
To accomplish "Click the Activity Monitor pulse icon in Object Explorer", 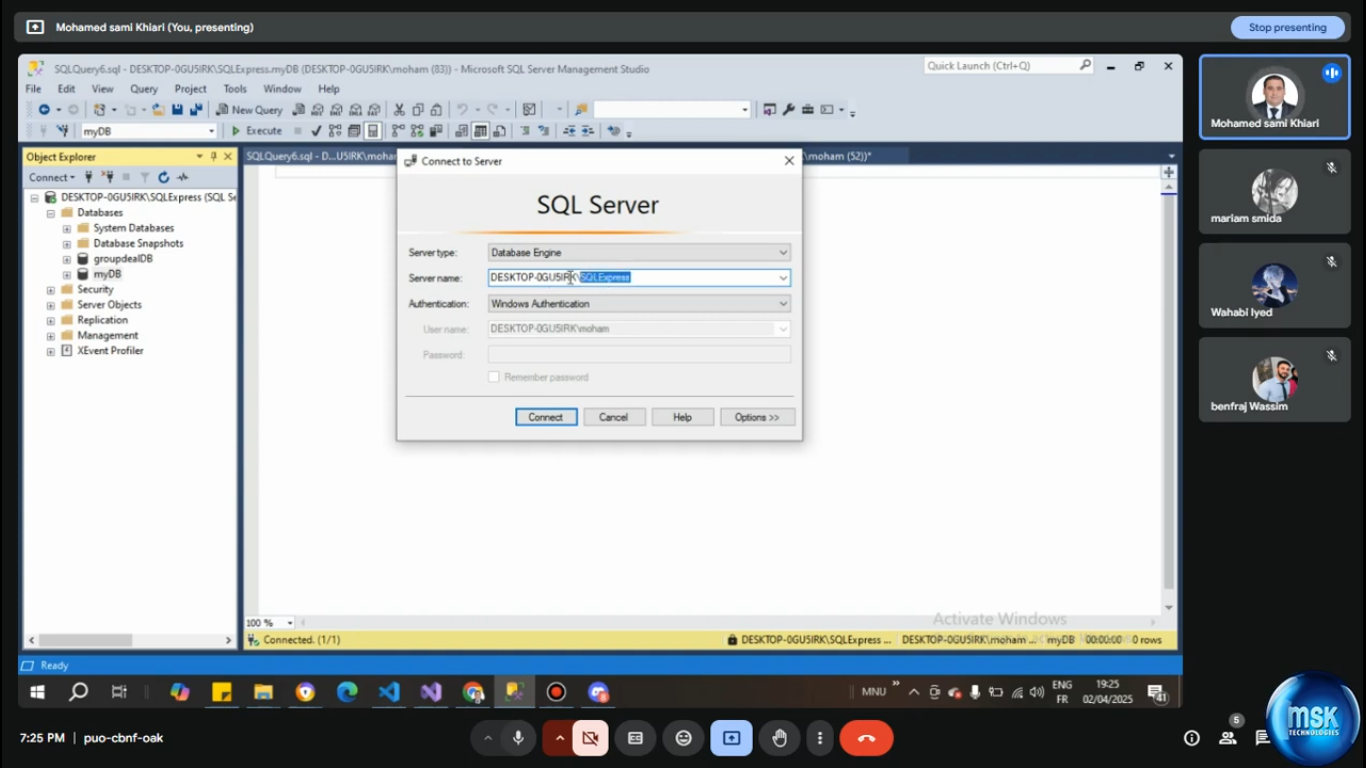I will click(x=183, y=178).
